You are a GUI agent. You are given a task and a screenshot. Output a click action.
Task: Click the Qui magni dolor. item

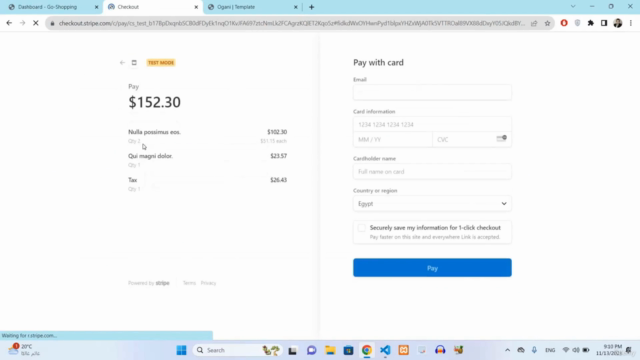click(x=150, y=156)
